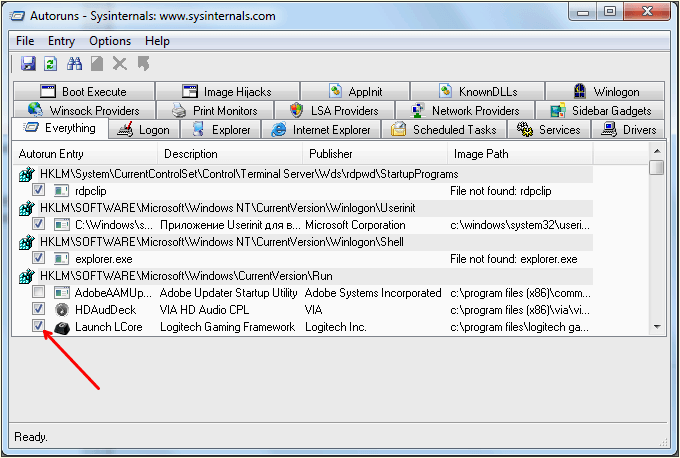Uncheck the HDAudDeck checkbox
The height and width of the screenshot is (458, 680).
38,308
